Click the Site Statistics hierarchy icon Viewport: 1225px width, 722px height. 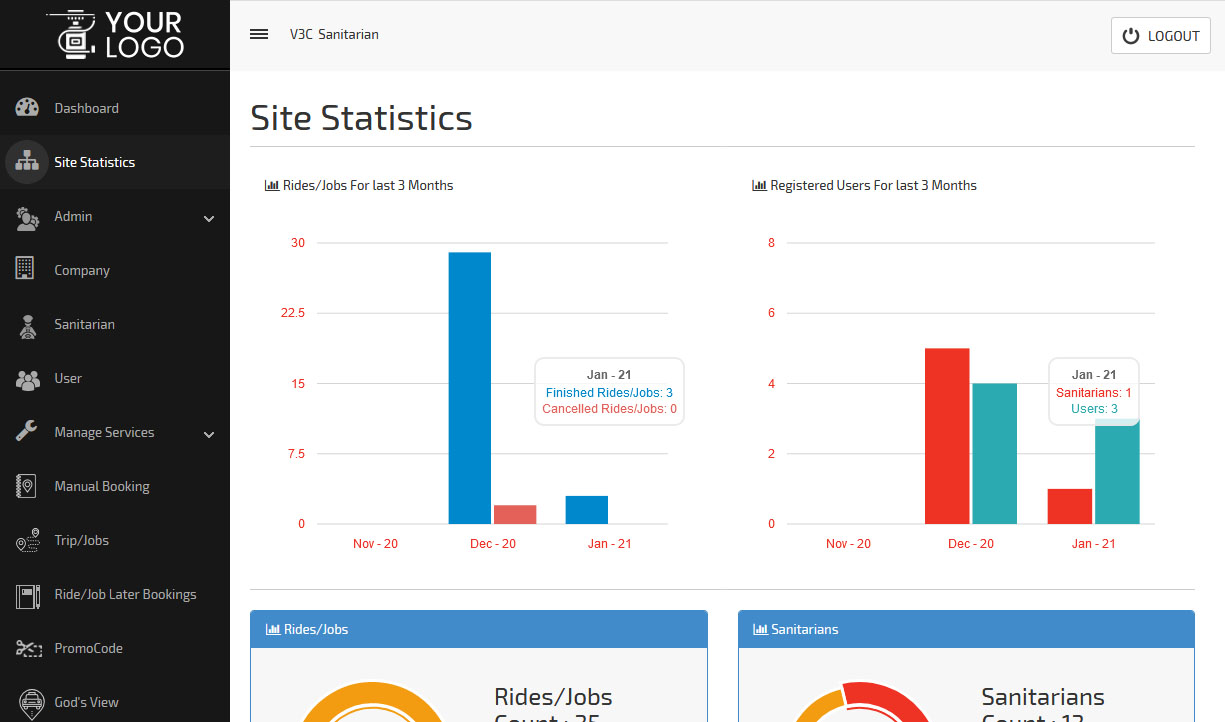point(27,162)
